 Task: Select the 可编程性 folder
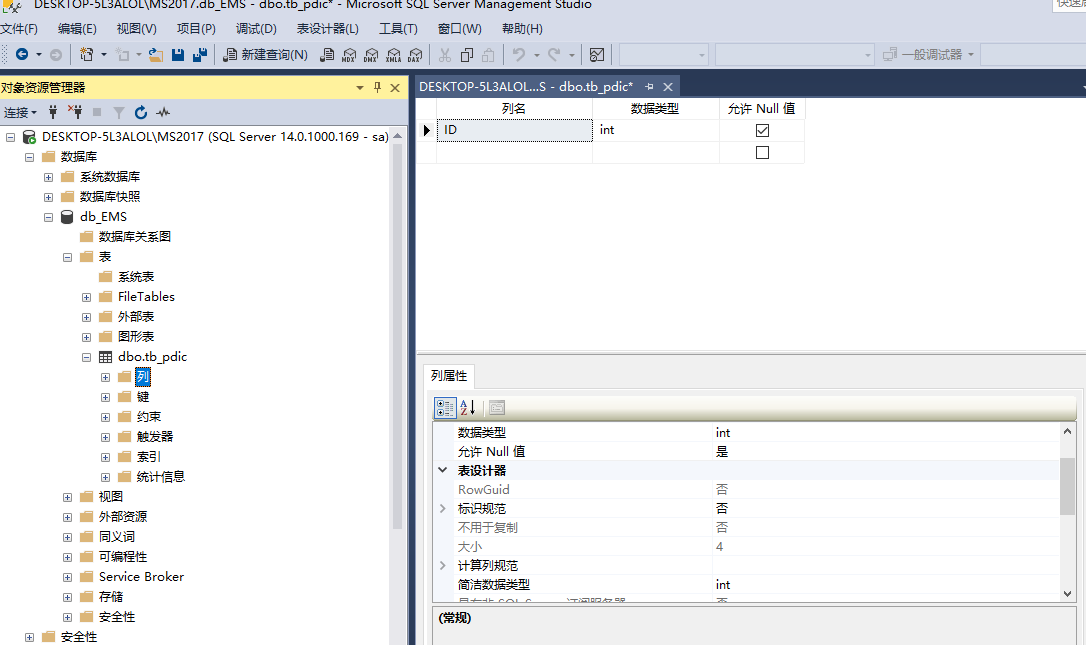coord(123,556)
